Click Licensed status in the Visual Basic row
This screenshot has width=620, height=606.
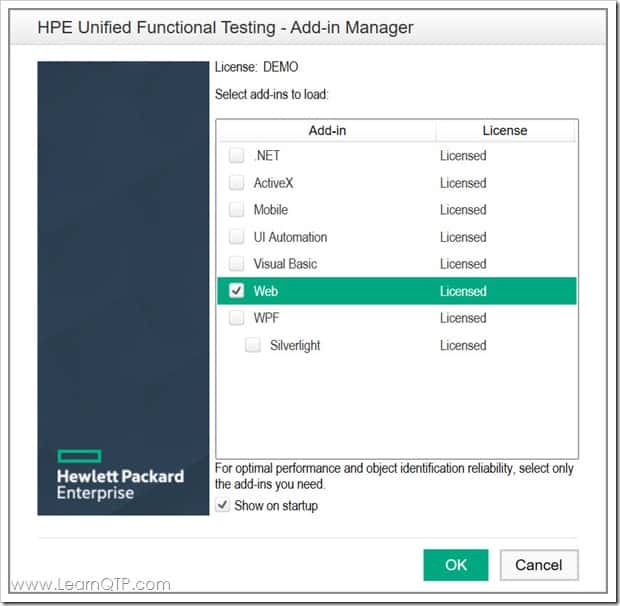[463, 264]
